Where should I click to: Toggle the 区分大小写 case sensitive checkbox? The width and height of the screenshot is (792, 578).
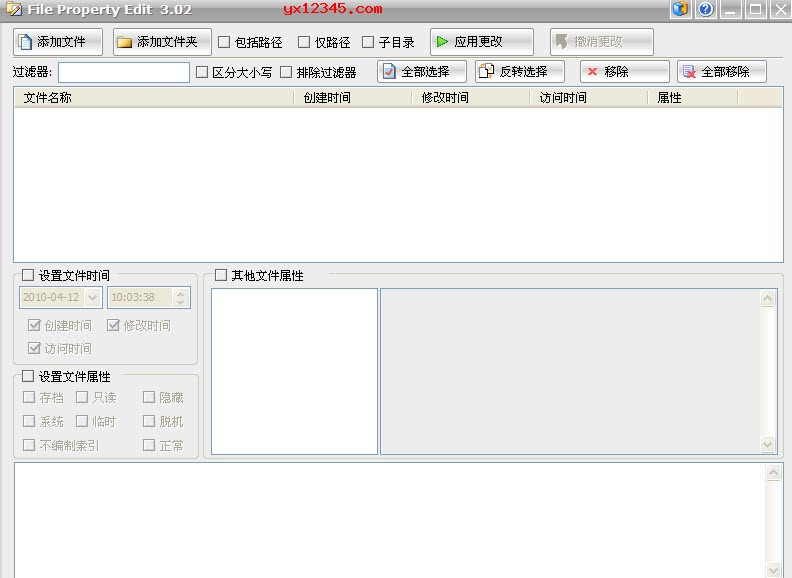[x=202, y=72]
